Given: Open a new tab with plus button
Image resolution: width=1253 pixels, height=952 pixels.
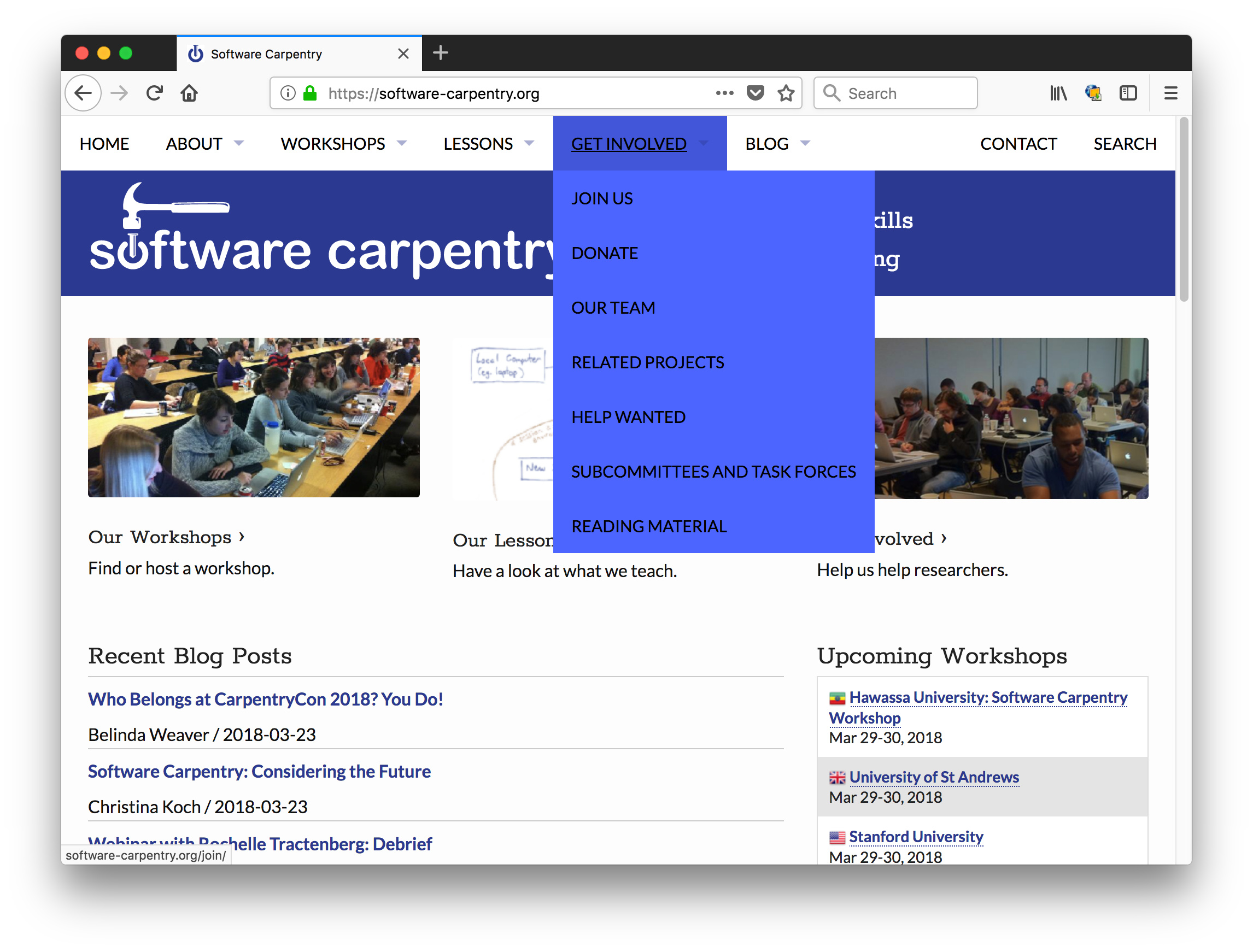Looking at the screenshot, I should point(440,53).
